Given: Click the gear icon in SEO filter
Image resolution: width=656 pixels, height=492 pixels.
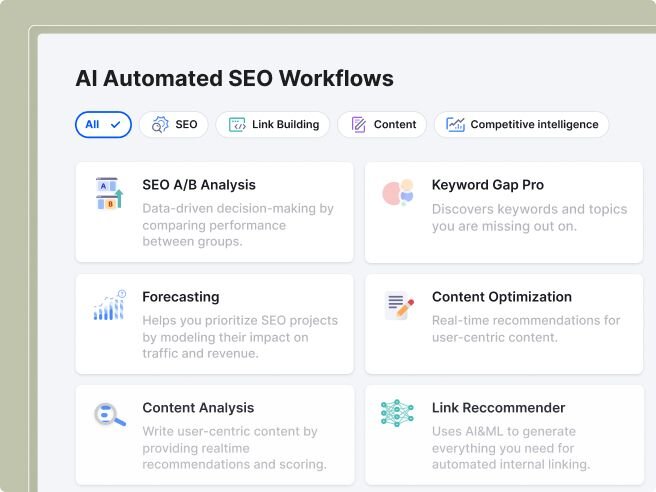Looking at the screenshot, I should tap(160, 125).
